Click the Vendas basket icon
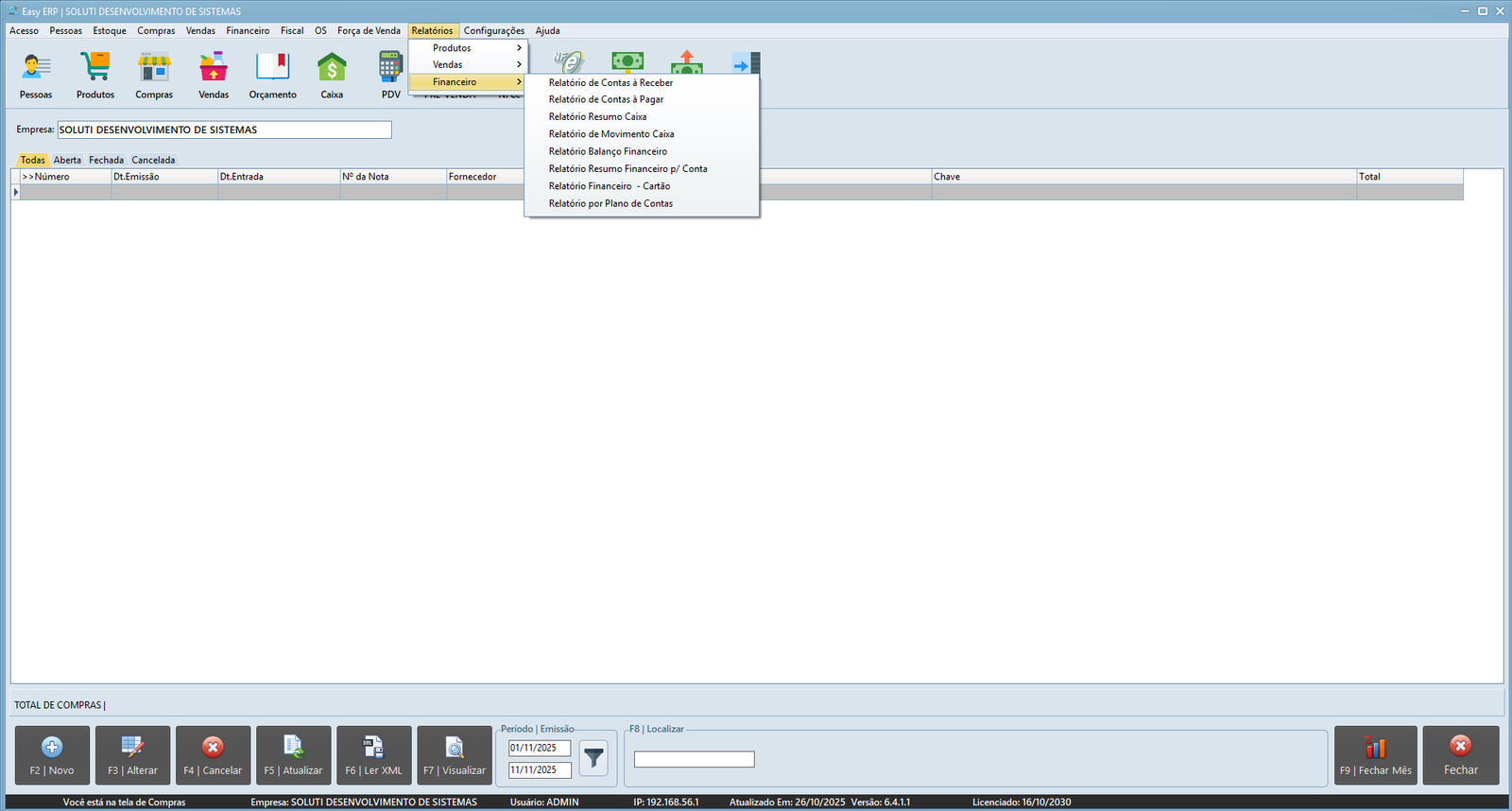Image resolution: width=1512 pixels, height=811 pixels. point(214,68)
